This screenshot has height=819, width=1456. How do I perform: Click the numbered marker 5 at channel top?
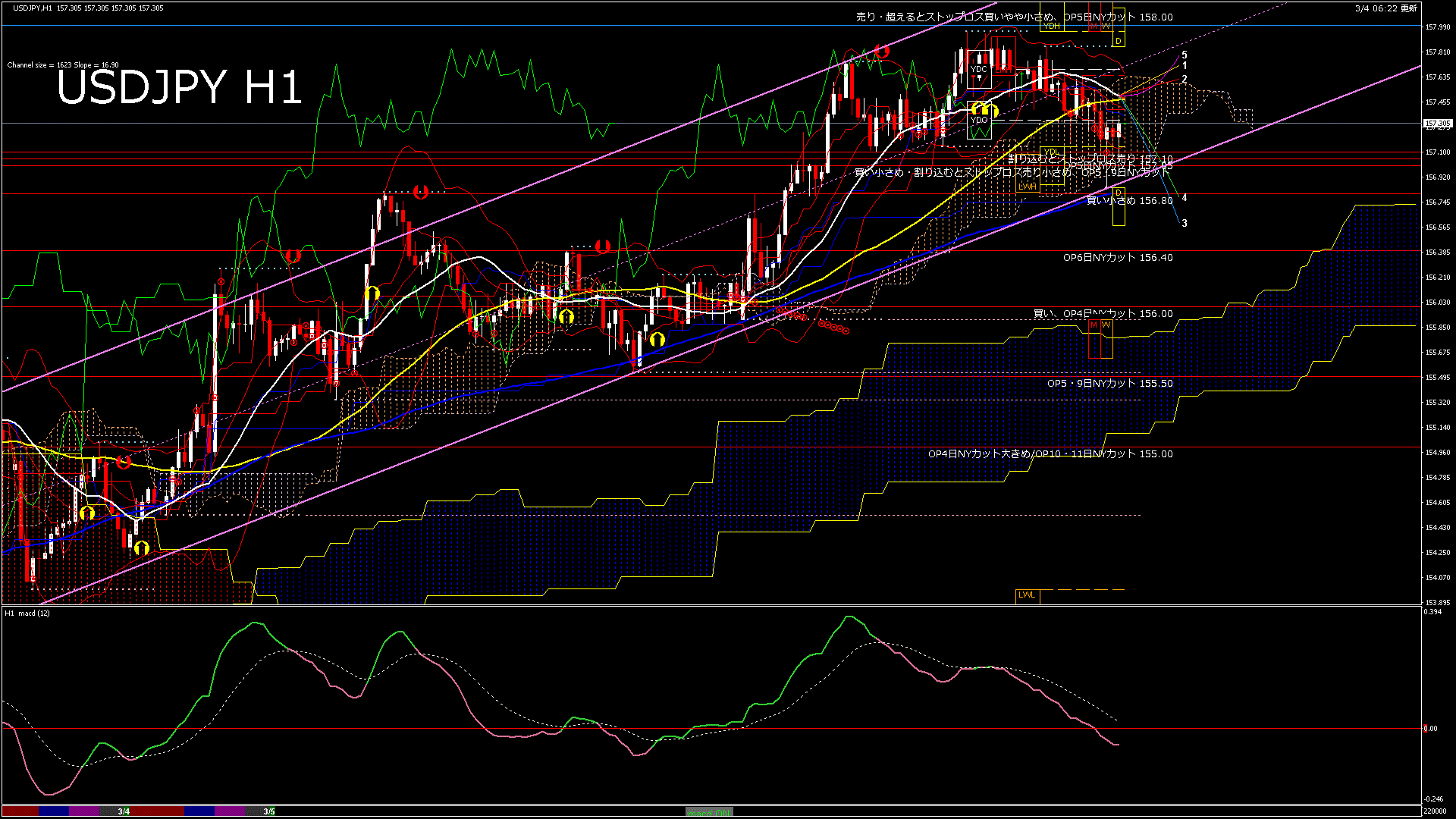tap(1185, 55)
